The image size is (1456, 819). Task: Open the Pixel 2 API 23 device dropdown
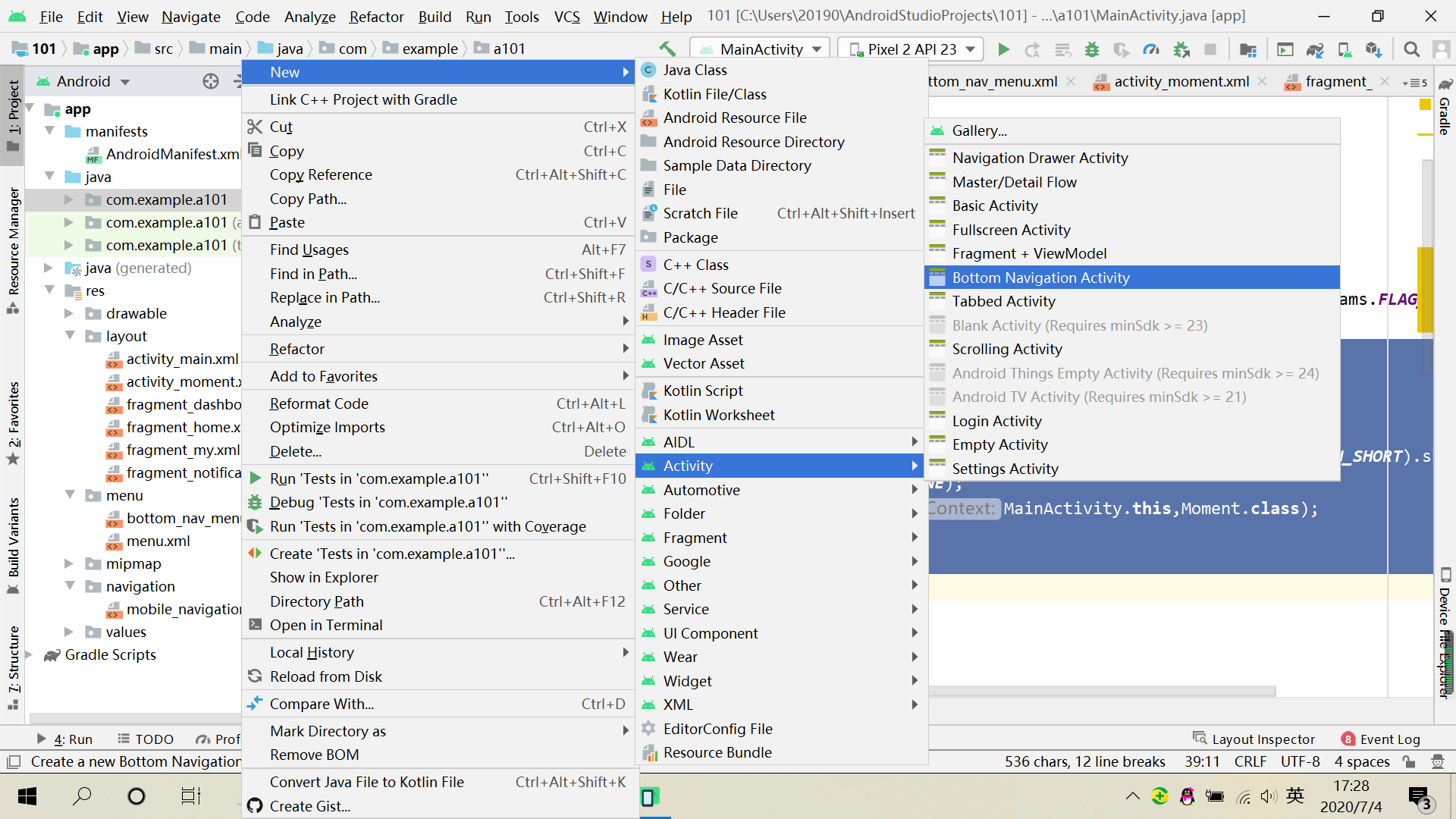(x=912, y=49)
